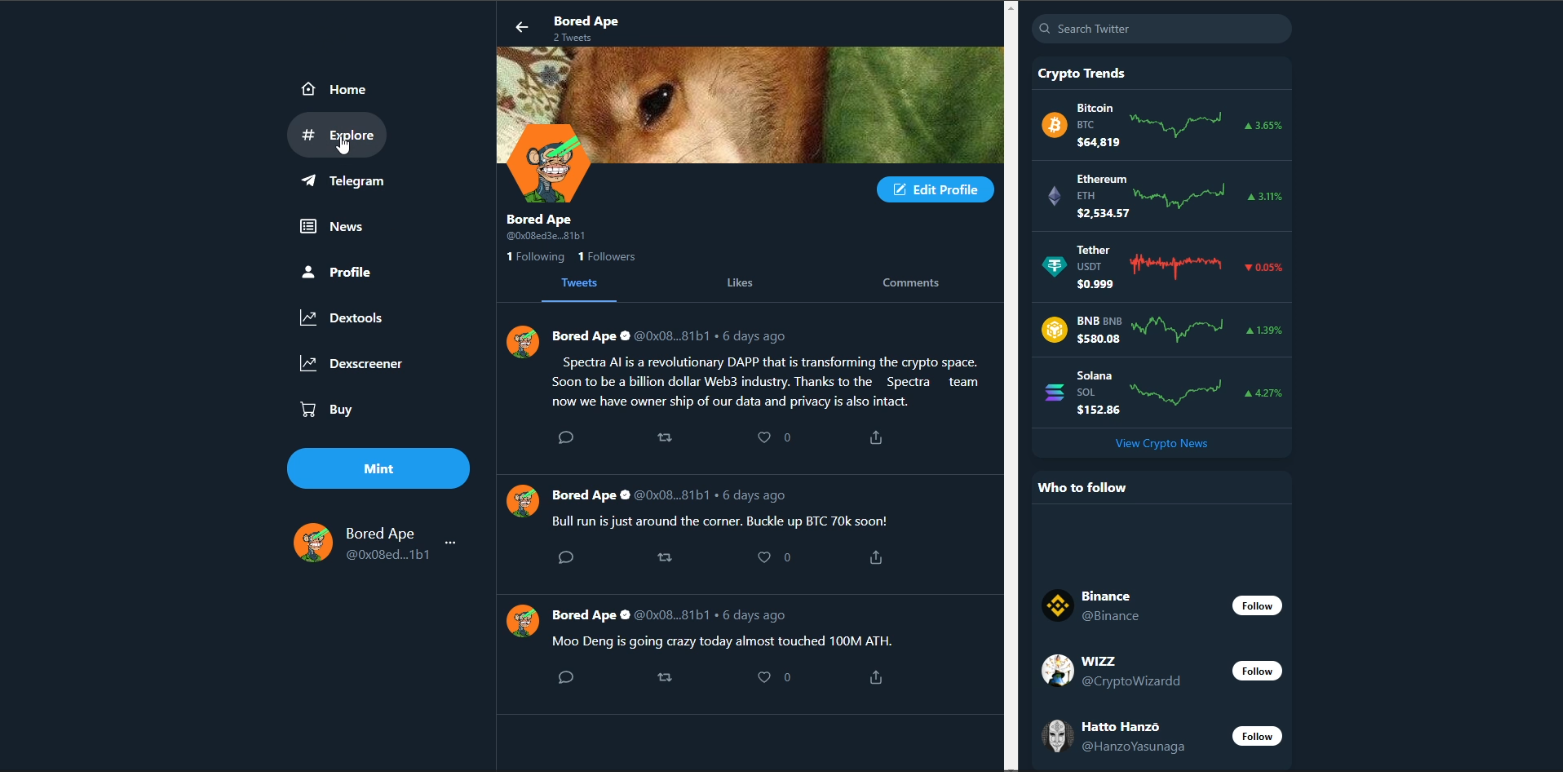Expand Bitcoin trend details
The height and width of the screenshot is (772, 1563).
point(1161,124)
